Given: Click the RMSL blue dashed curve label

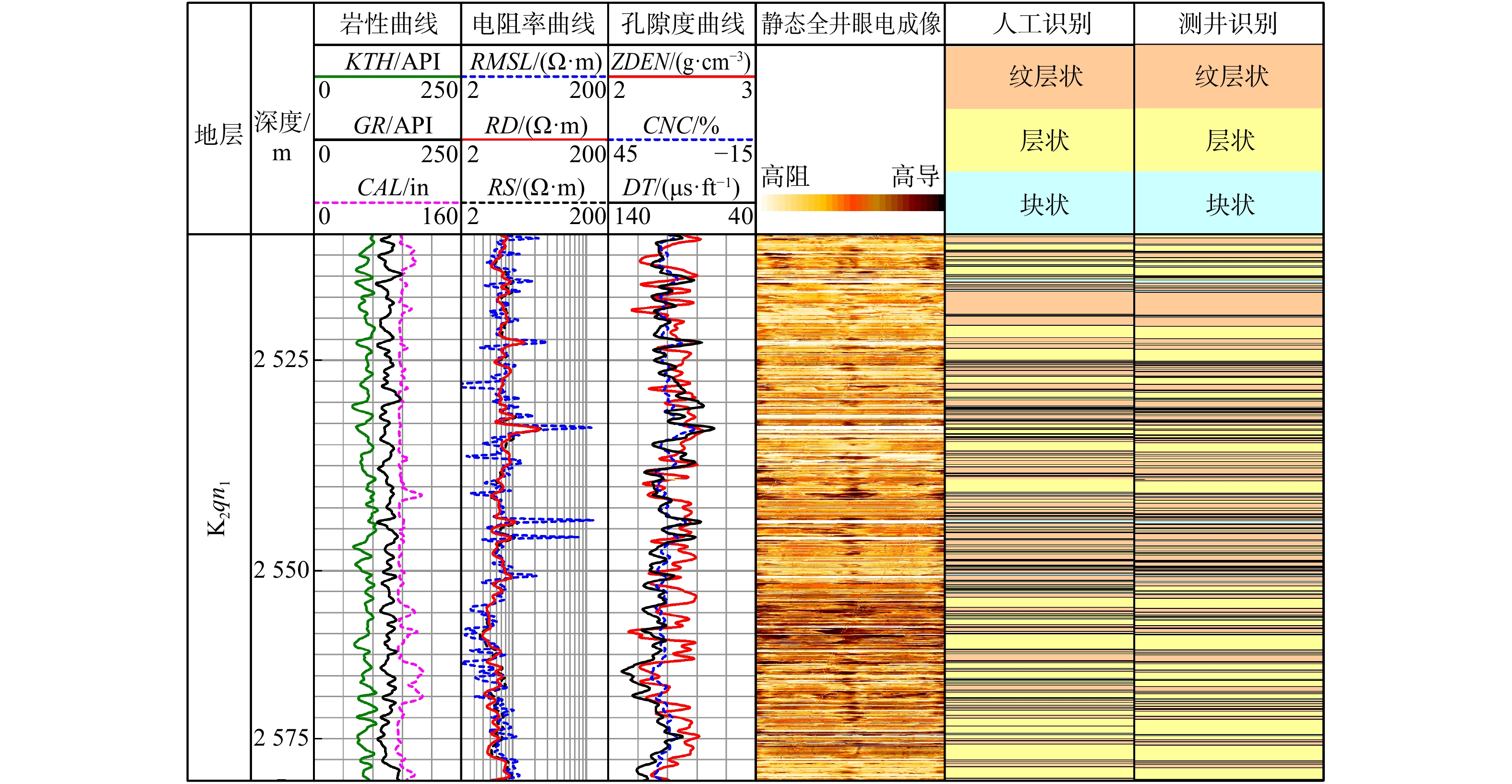Looking at the screenshot, I should [535, 62].
